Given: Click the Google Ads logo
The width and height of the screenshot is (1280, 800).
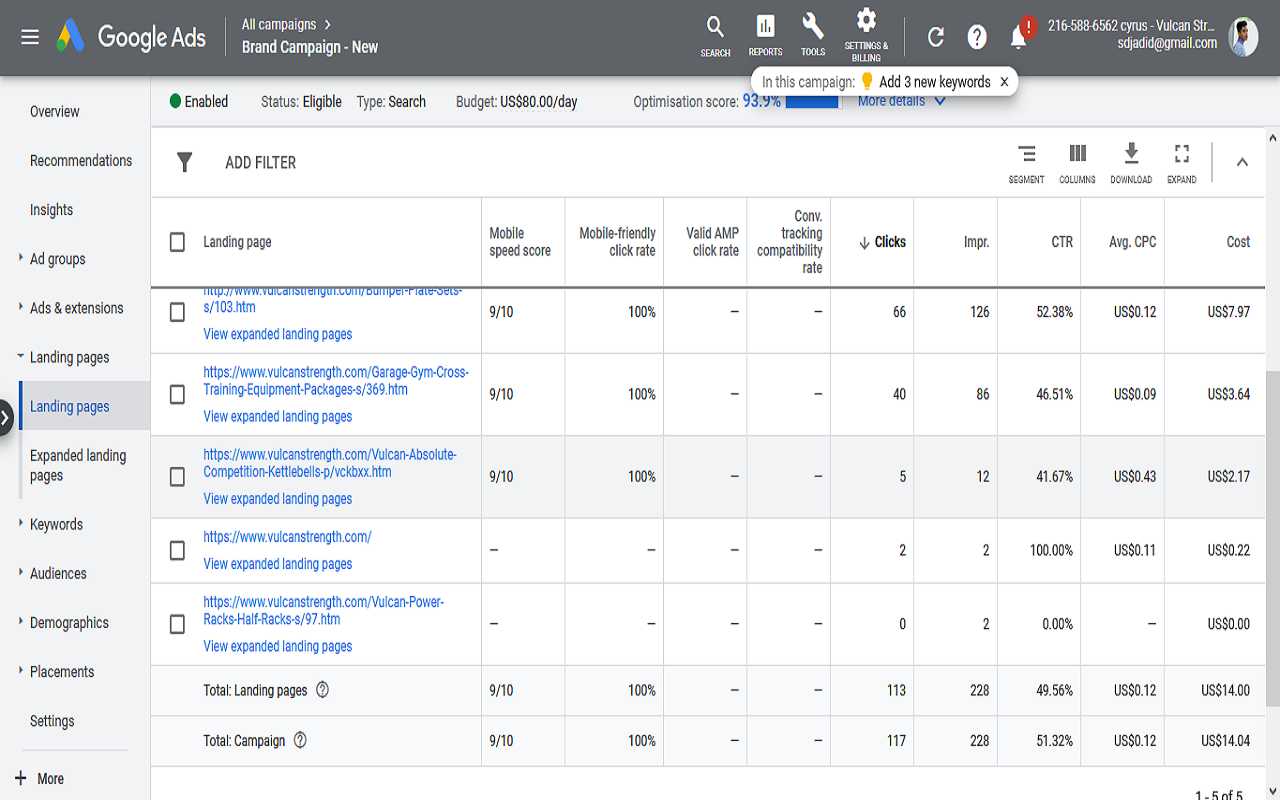Looking at the screenshot, I should 131,37.
